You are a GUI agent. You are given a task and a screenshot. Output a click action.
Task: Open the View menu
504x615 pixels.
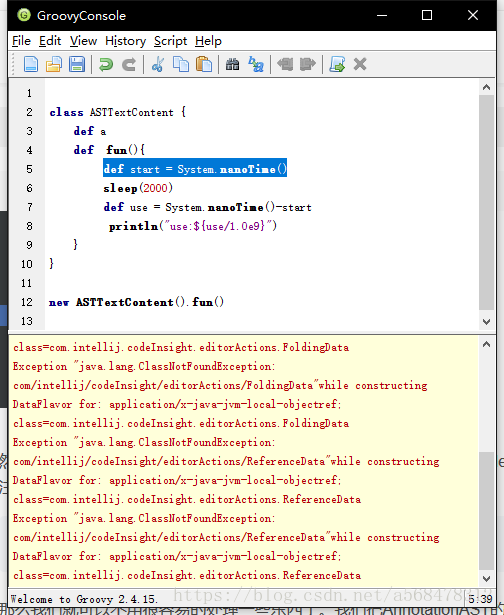coord(83,41)
